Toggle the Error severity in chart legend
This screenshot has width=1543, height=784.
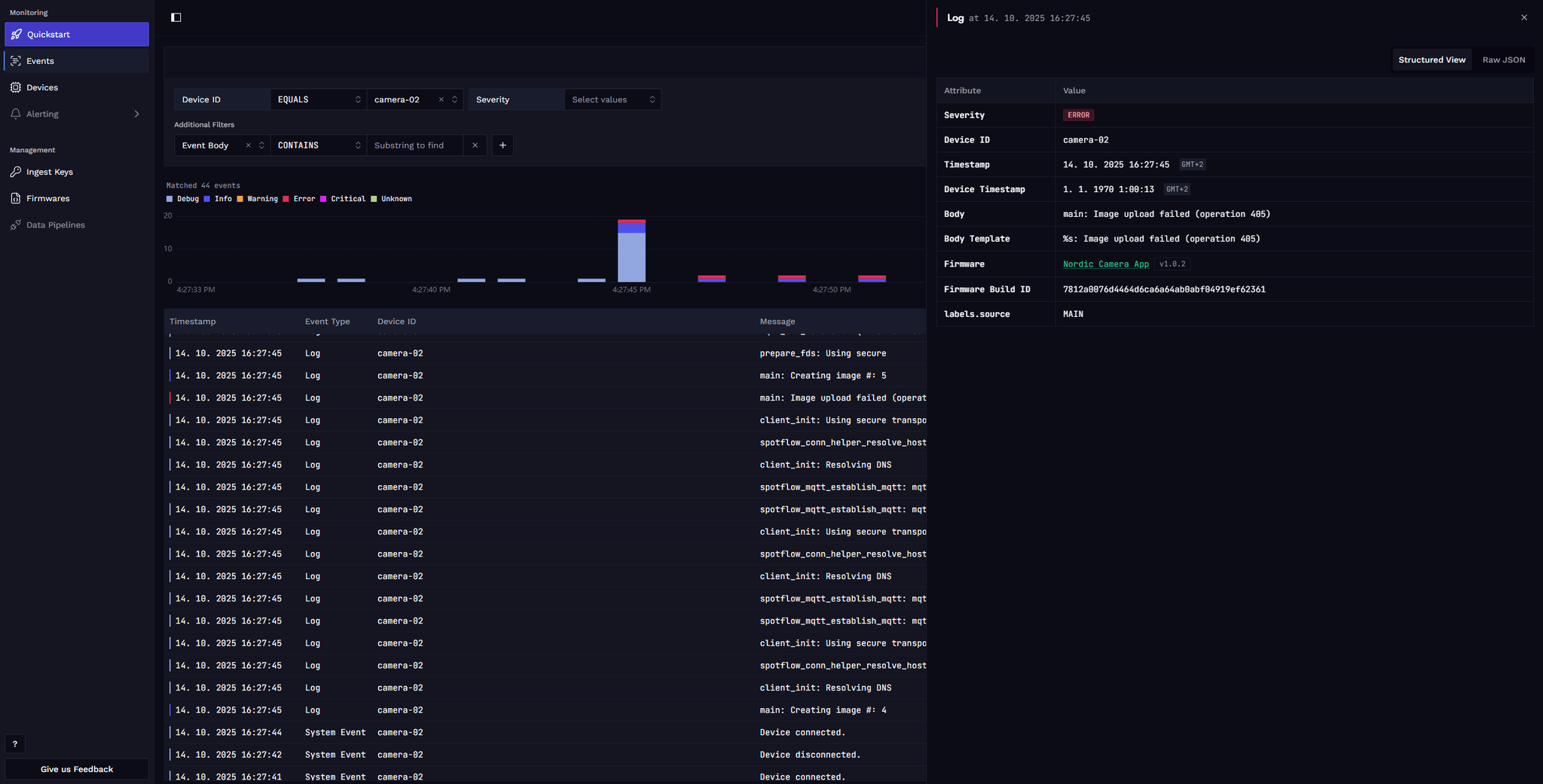[x=301, y=198]
